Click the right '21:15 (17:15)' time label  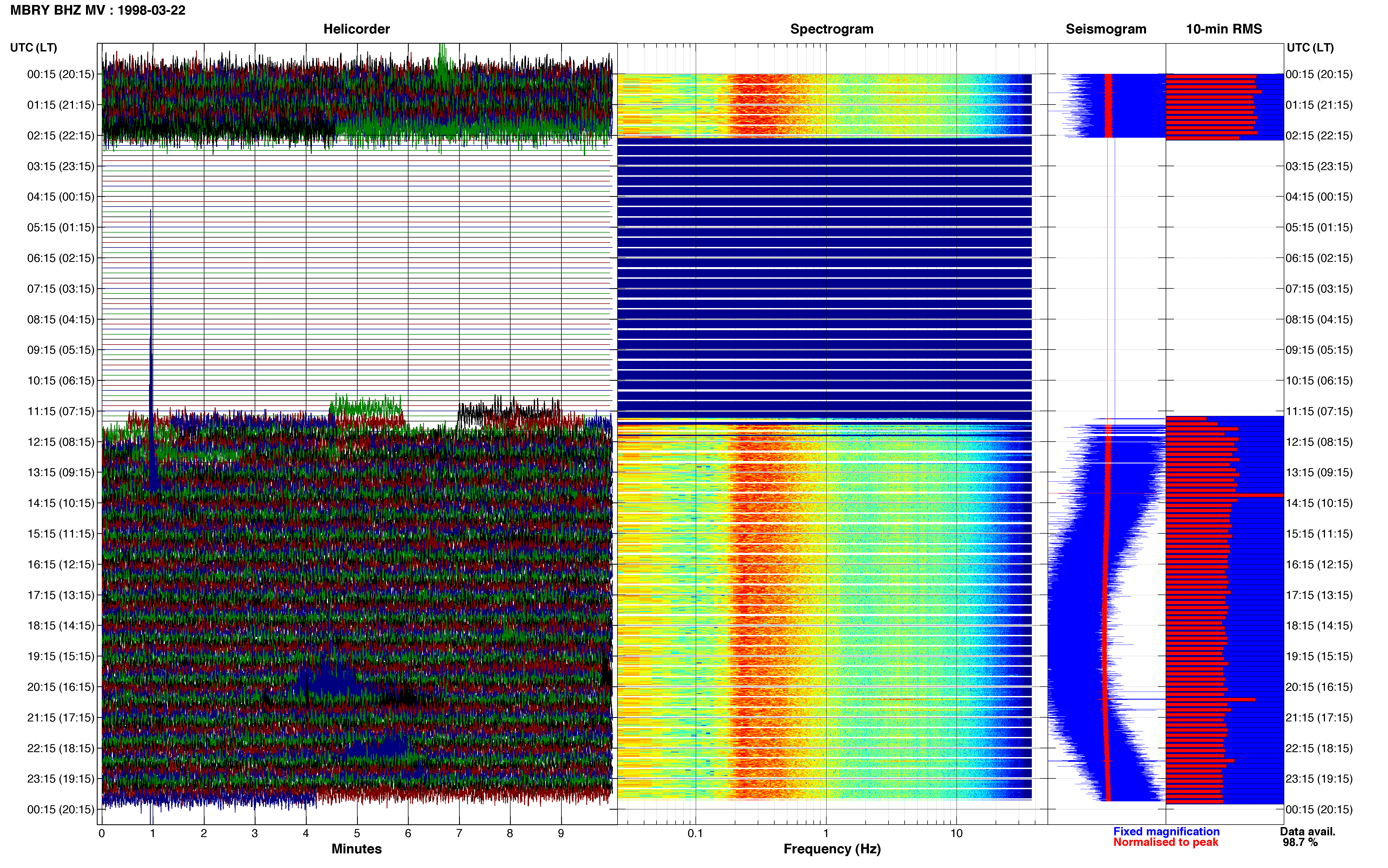coord(1319,718)
